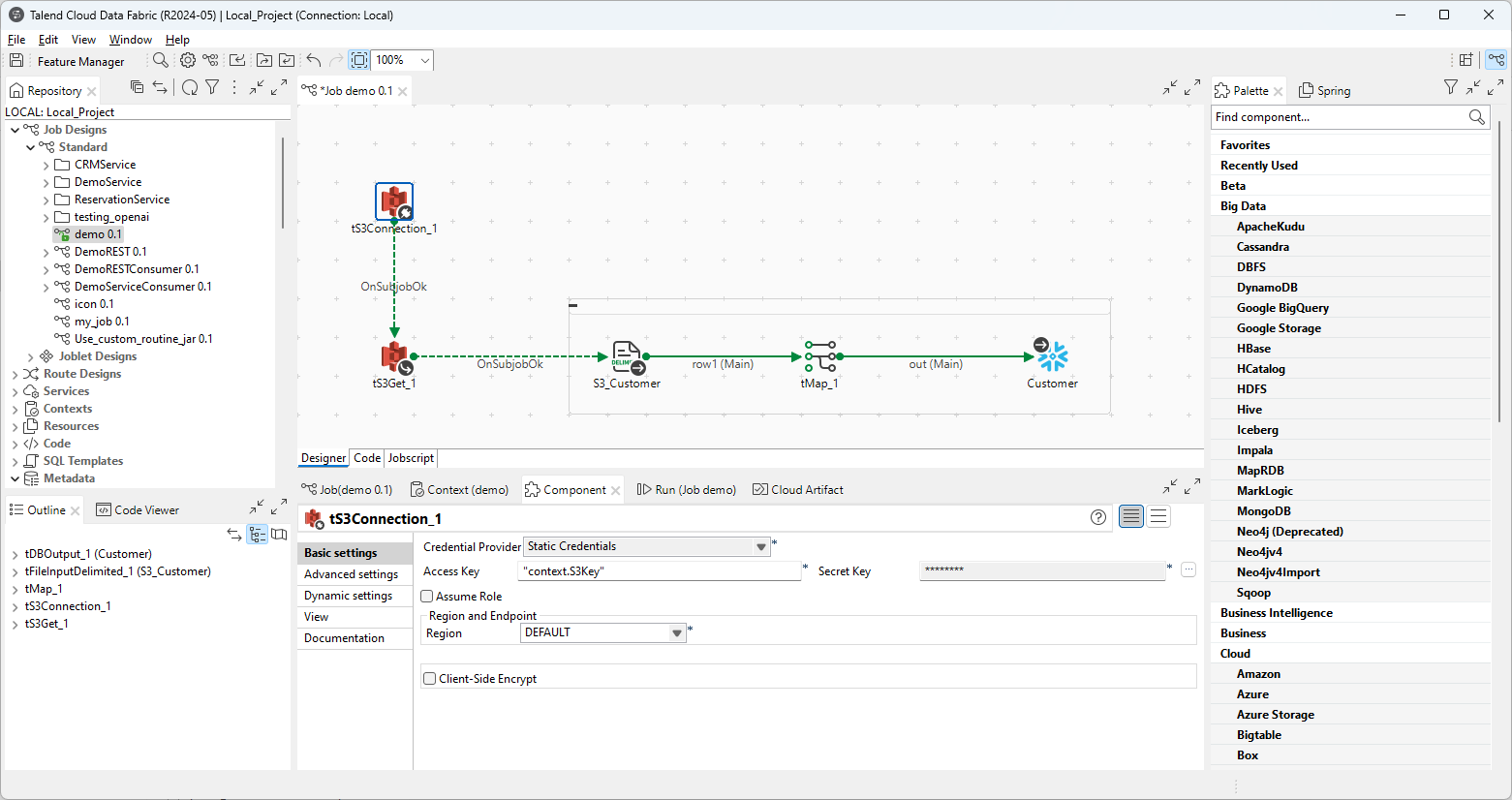Open project settings gear icon in toolbar
Screen dimensions: 1512x800
point(188,60)
